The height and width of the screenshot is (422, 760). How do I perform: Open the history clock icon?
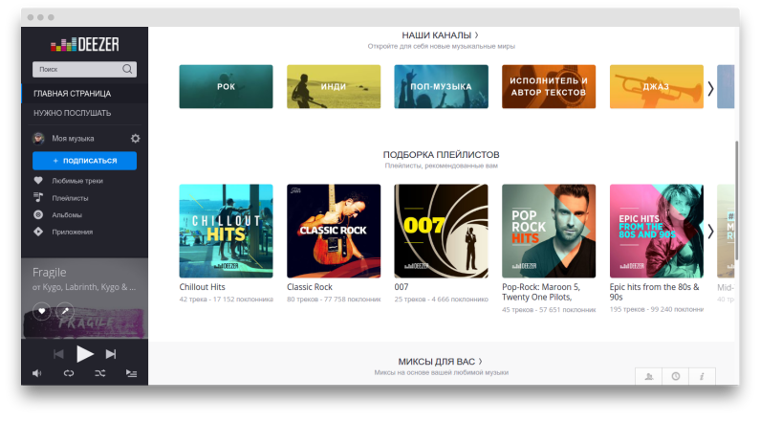pos(676,376)
